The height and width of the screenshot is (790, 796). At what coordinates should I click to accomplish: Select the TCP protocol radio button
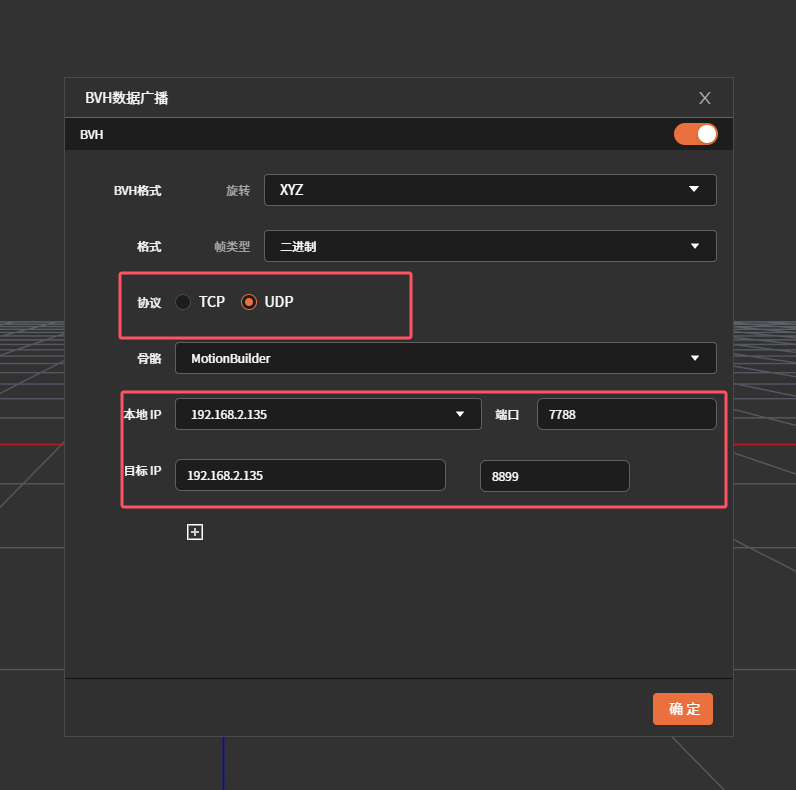pos(183,302)
